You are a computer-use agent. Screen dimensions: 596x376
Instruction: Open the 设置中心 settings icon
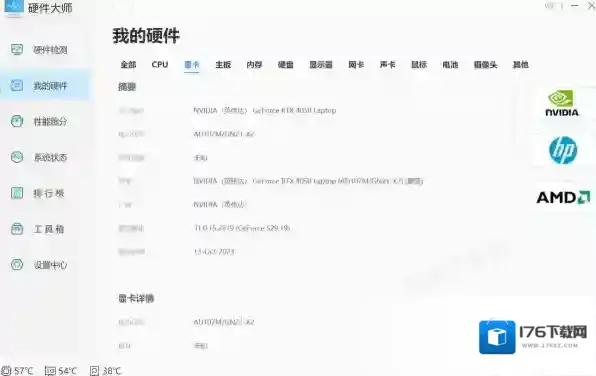(17, 265)
